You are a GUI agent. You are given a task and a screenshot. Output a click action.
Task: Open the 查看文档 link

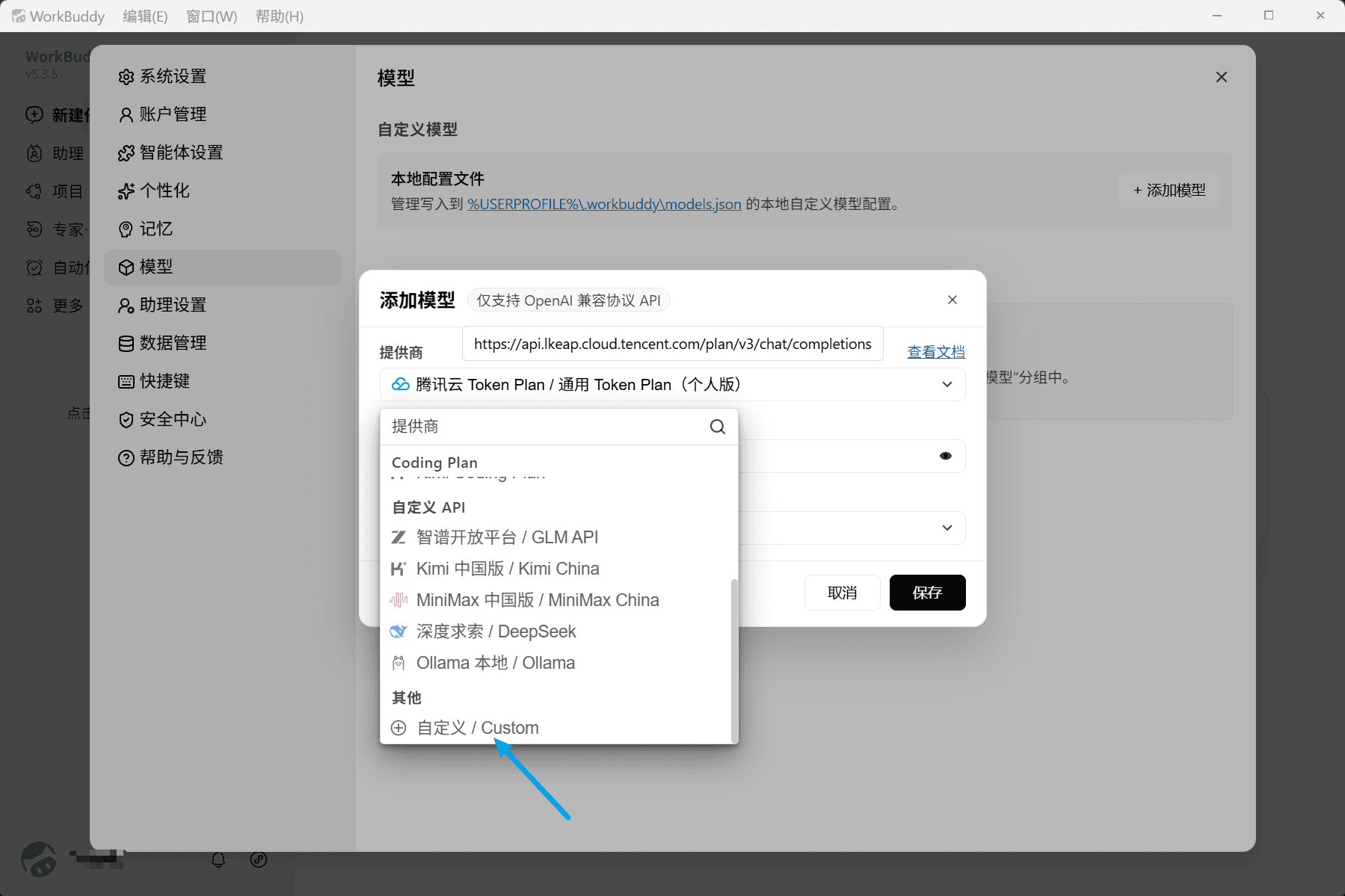(x=936, y=352)
